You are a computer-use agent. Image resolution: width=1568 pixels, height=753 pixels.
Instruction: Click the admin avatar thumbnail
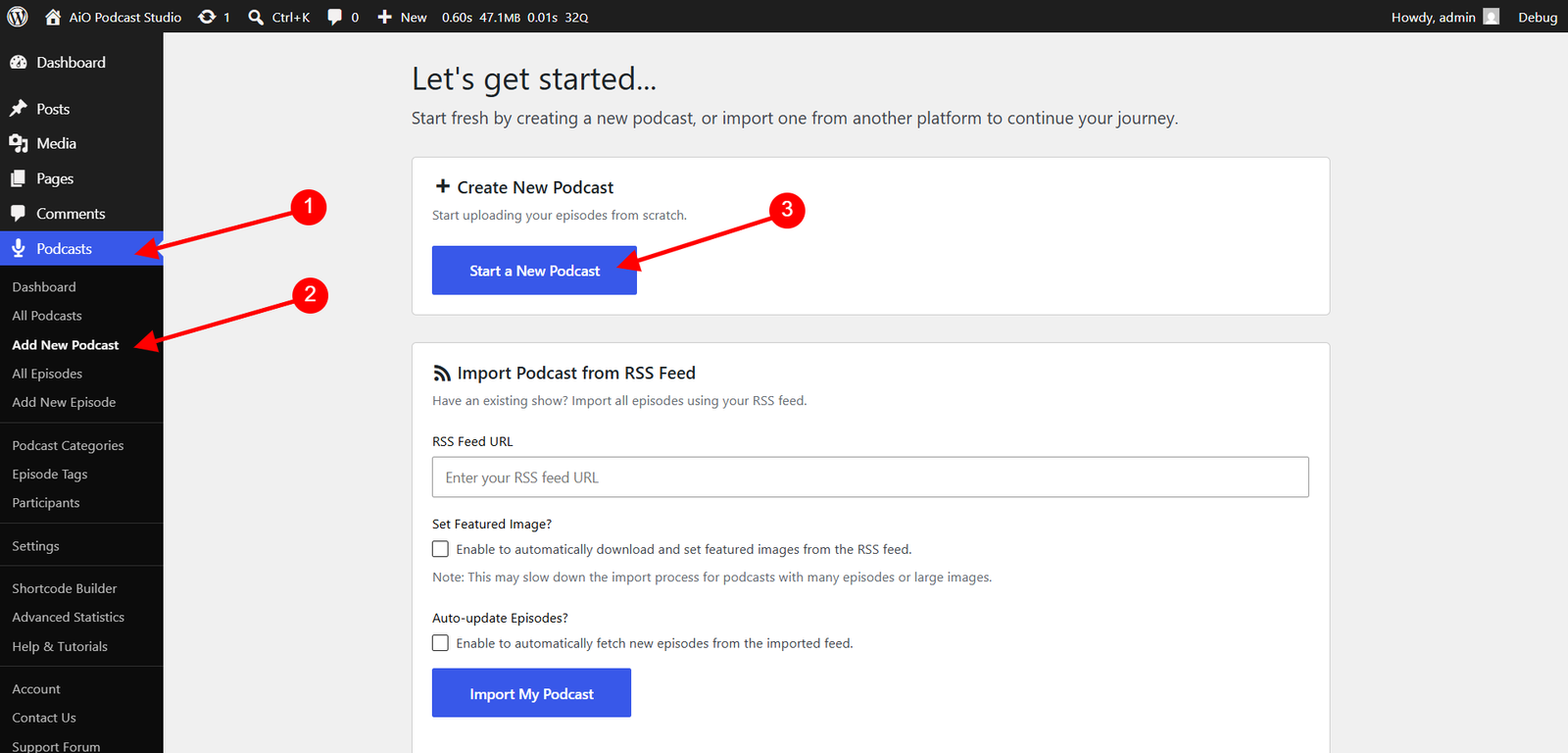(x=1492, y=17)
